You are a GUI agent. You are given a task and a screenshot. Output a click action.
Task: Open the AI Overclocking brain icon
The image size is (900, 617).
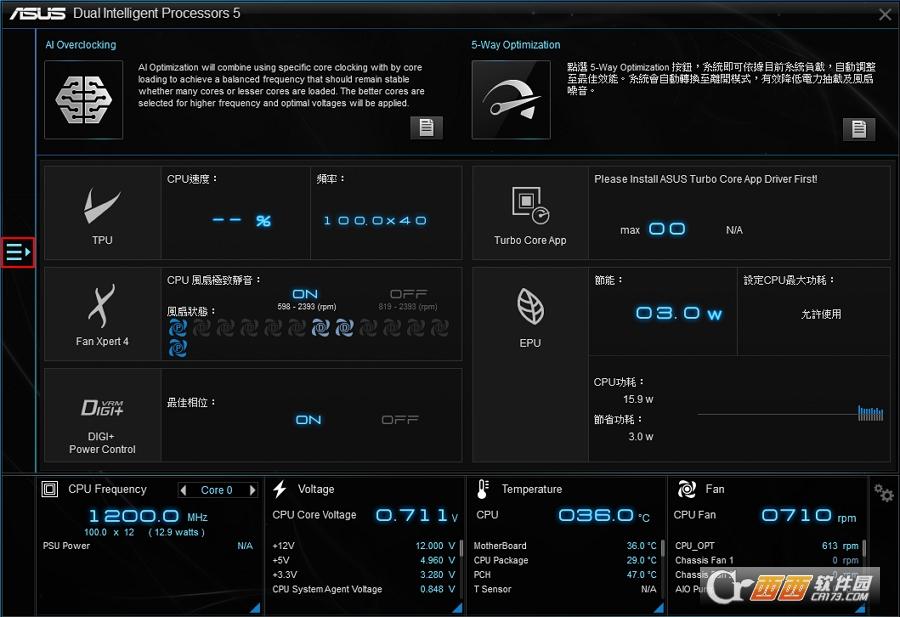point(84,100)
